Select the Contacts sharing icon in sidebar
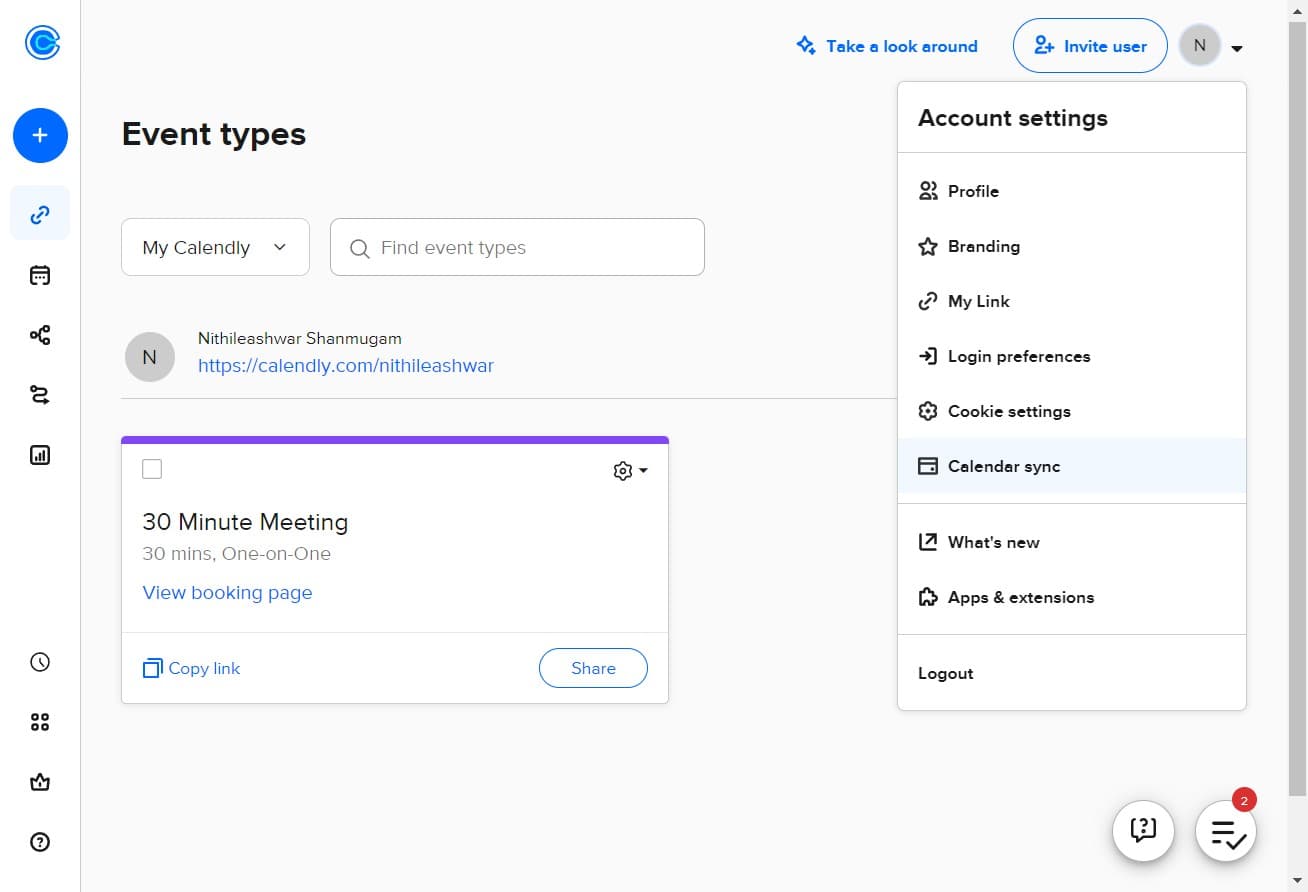 (x=40, y=334)
